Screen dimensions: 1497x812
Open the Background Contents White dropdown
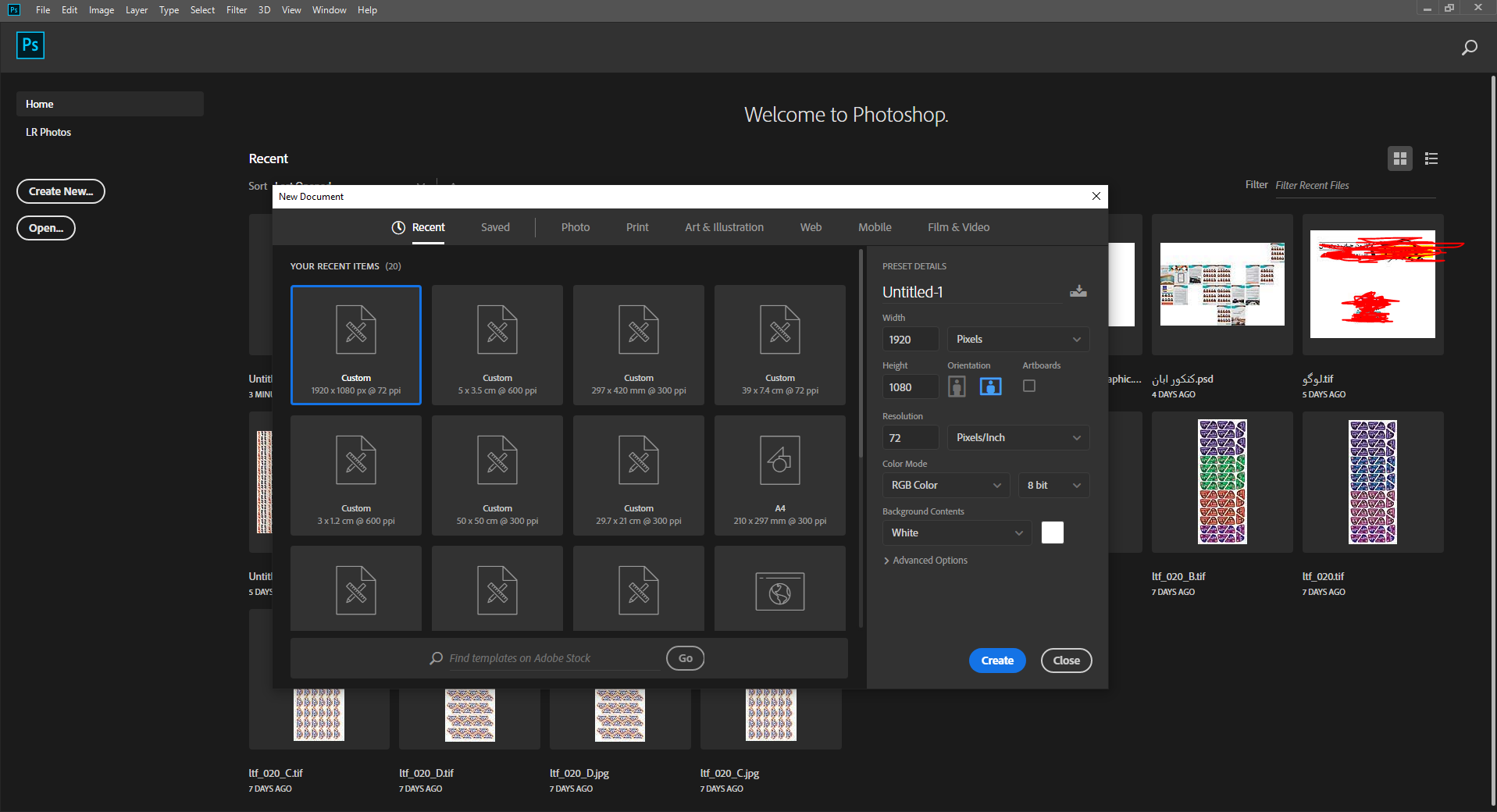click(957, 532)
